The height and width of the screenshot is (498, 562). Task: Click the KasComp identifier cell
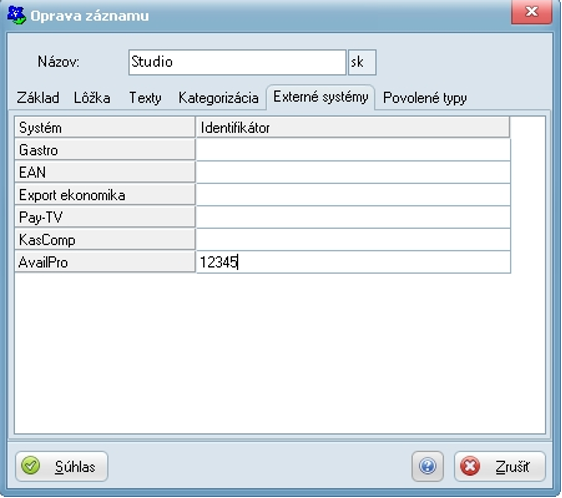(353, 239)
